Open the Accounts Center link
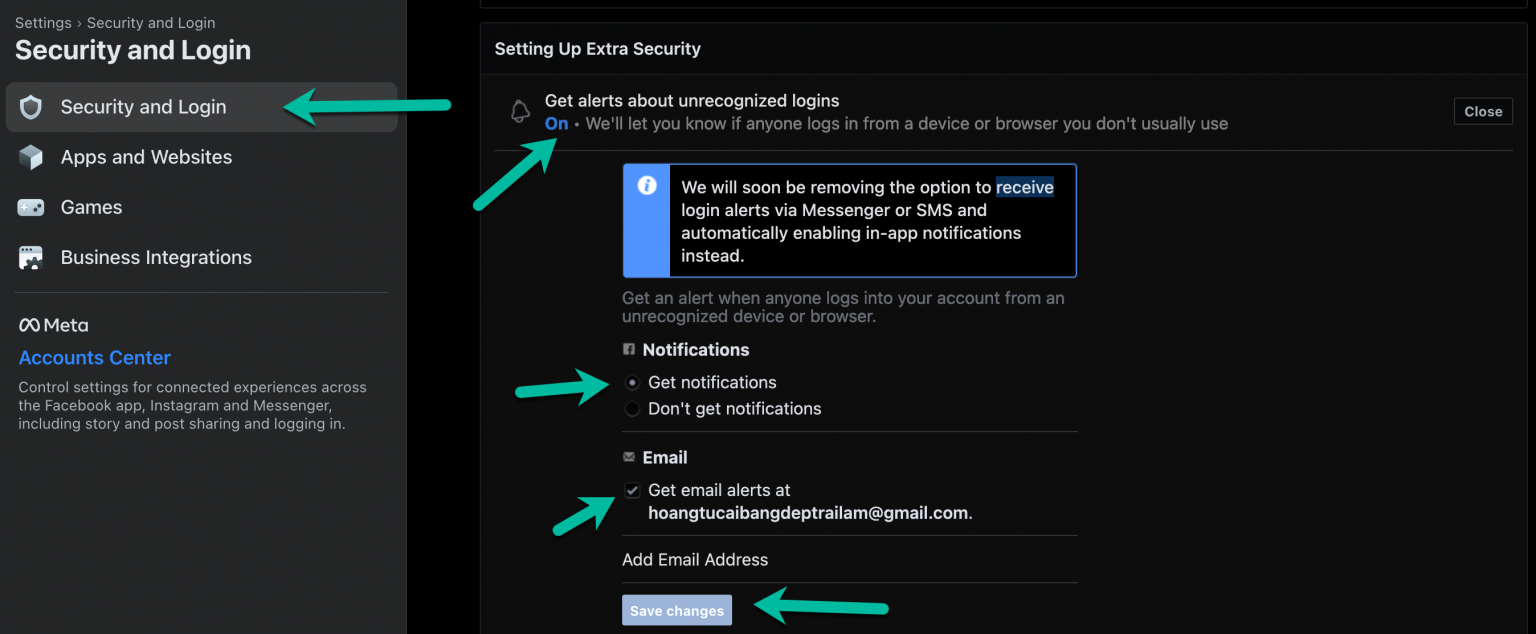The image size is (1536, 634). pos(95,358)
